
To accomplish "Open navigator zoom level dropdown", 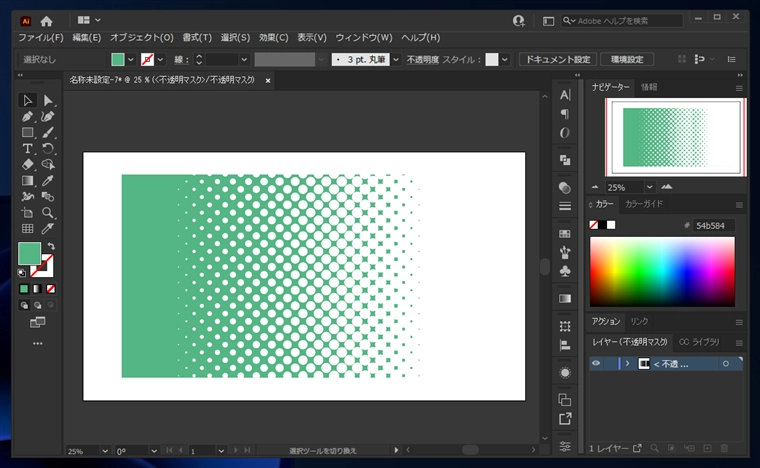I will pos(649,187).
